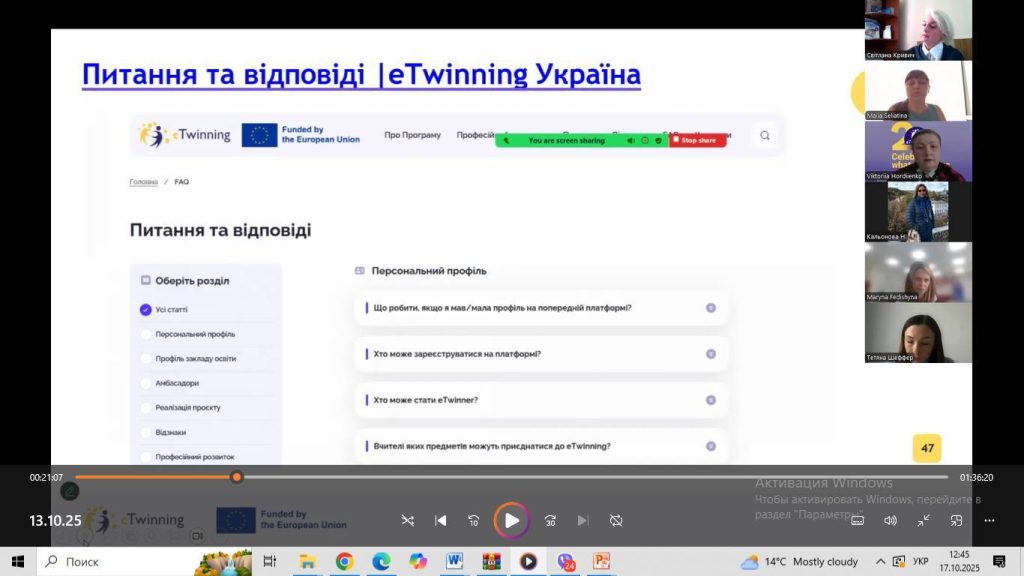The image size is (1024, 576).
Task: Rewind 10 seconds
Action: tap(474, 520)
